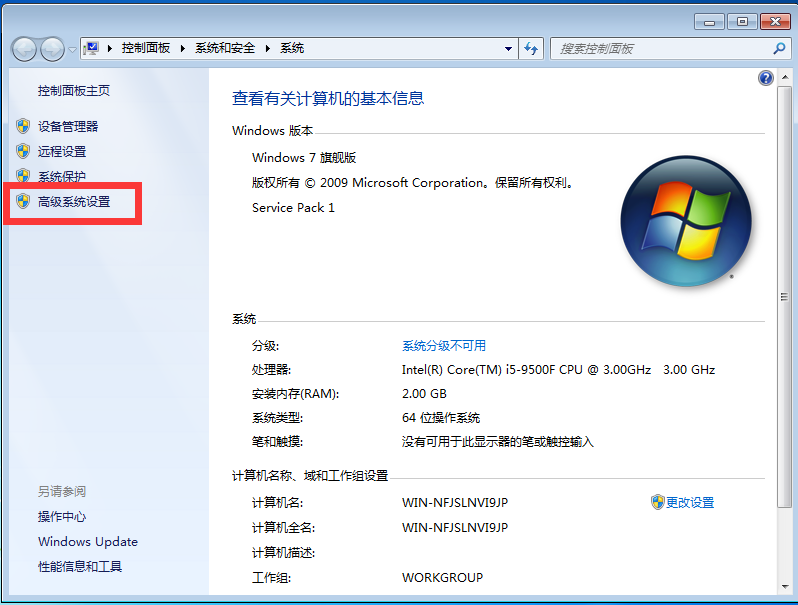Click the Forward navigation arrow
The image size is (798, 605).
pyautogui.click(x=52, y=49)
